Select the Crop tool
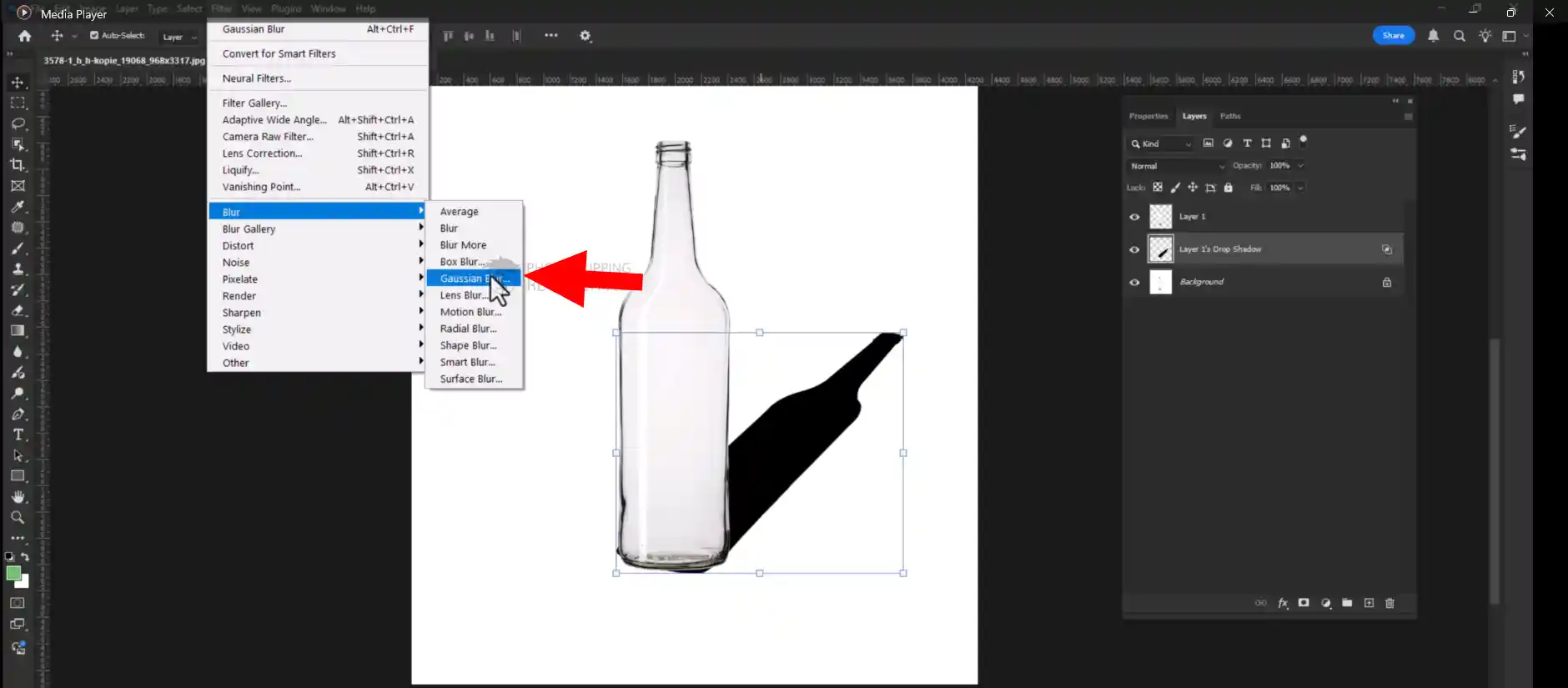1568x688 pixels. (x=18, y=165)
